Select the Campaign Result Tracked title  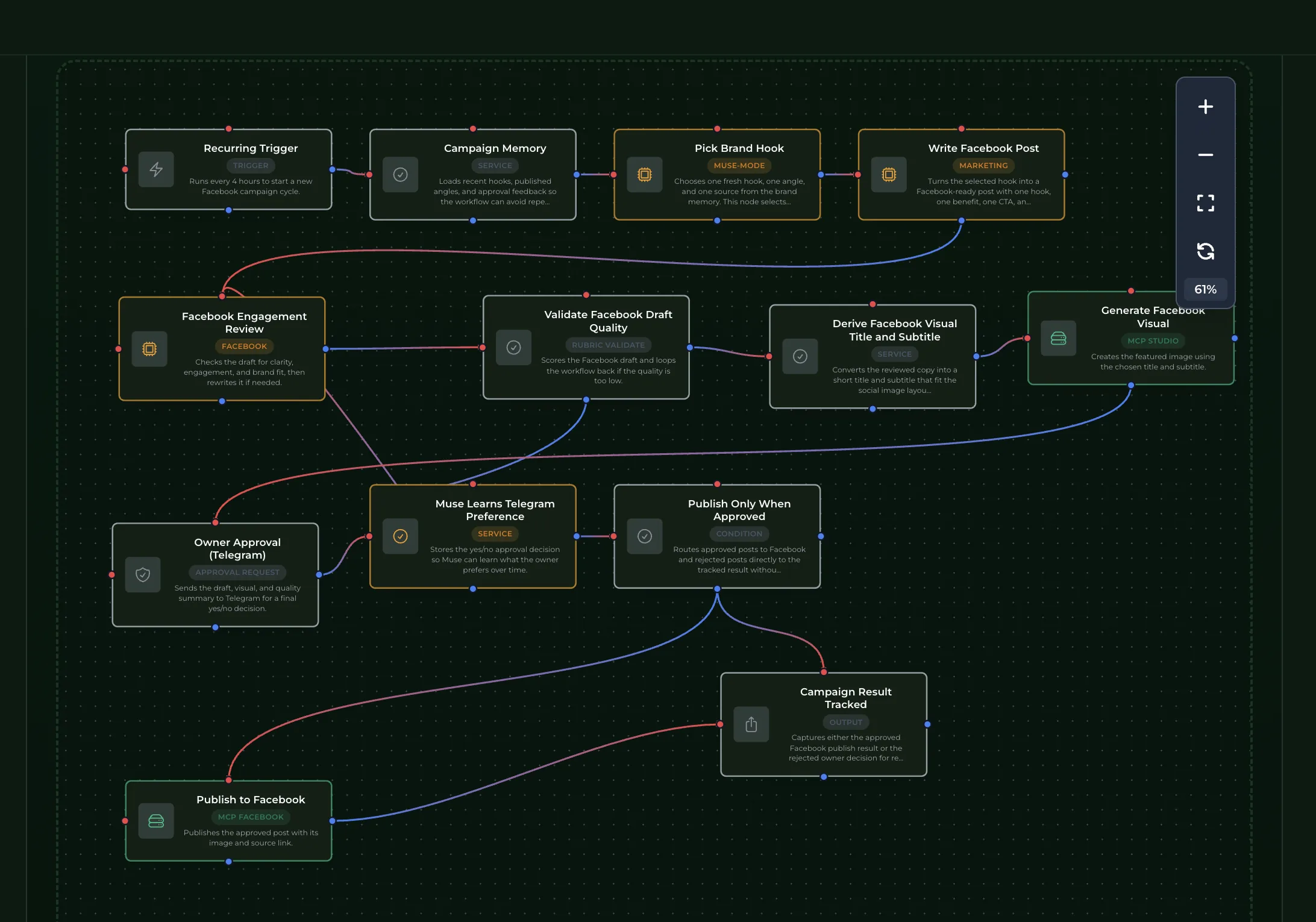(846, 698)
